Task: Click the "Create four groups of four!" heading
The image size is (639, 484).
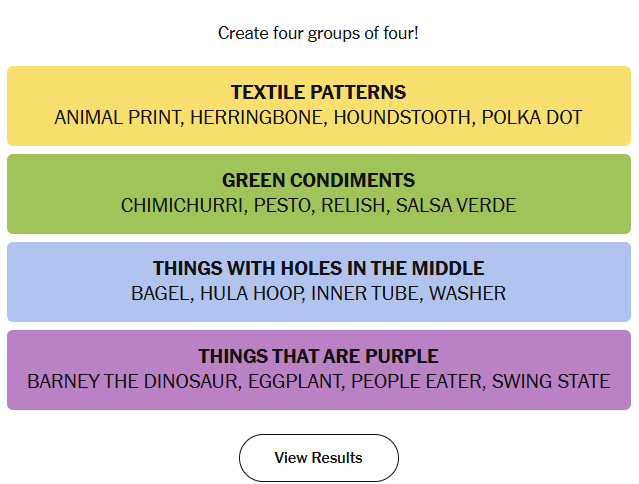Action: click(318, 33)
